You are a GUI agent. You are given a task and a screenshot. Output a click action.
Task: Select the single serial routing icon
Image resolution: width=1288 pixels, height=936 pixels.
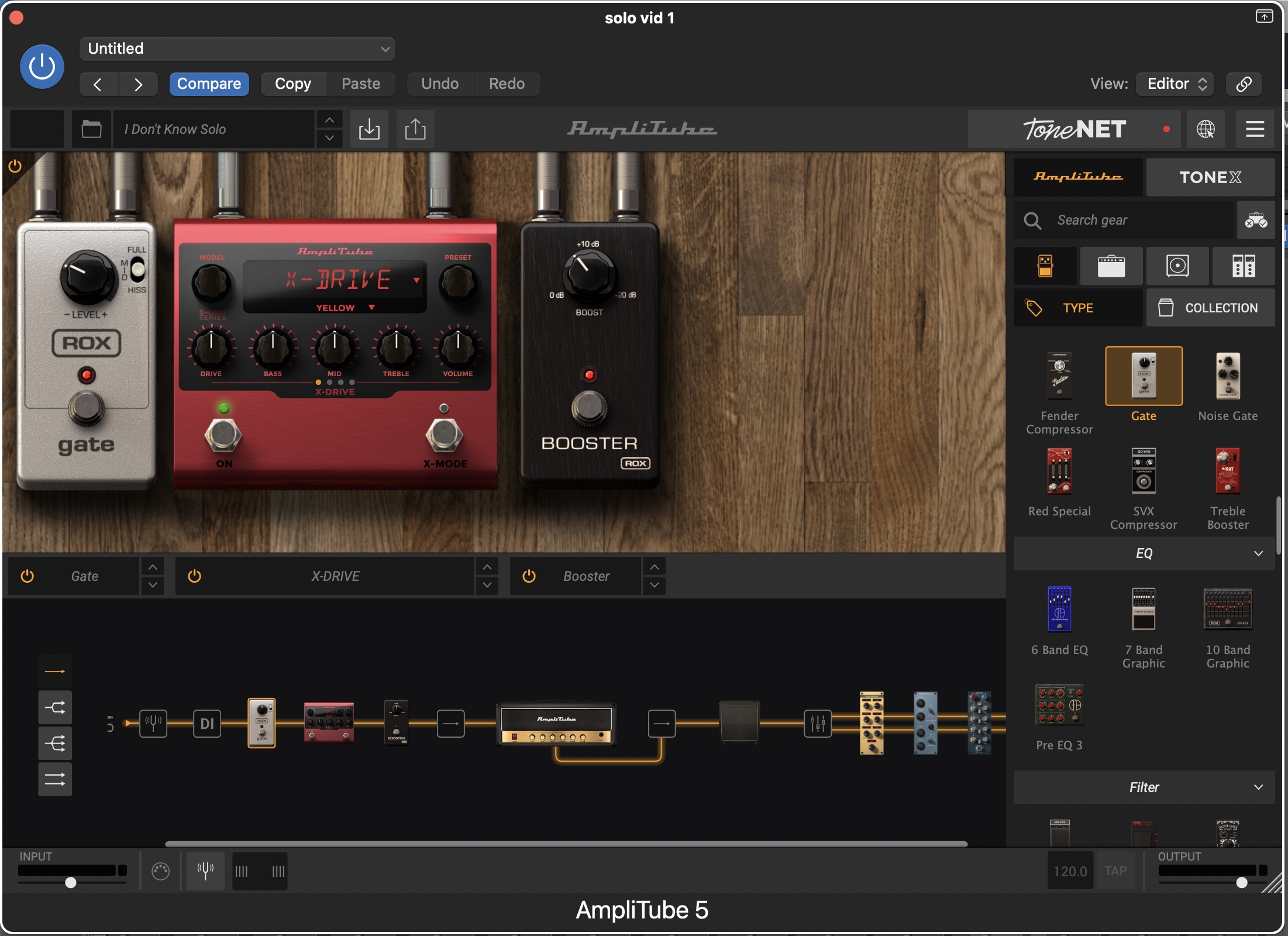coord(55,672)
